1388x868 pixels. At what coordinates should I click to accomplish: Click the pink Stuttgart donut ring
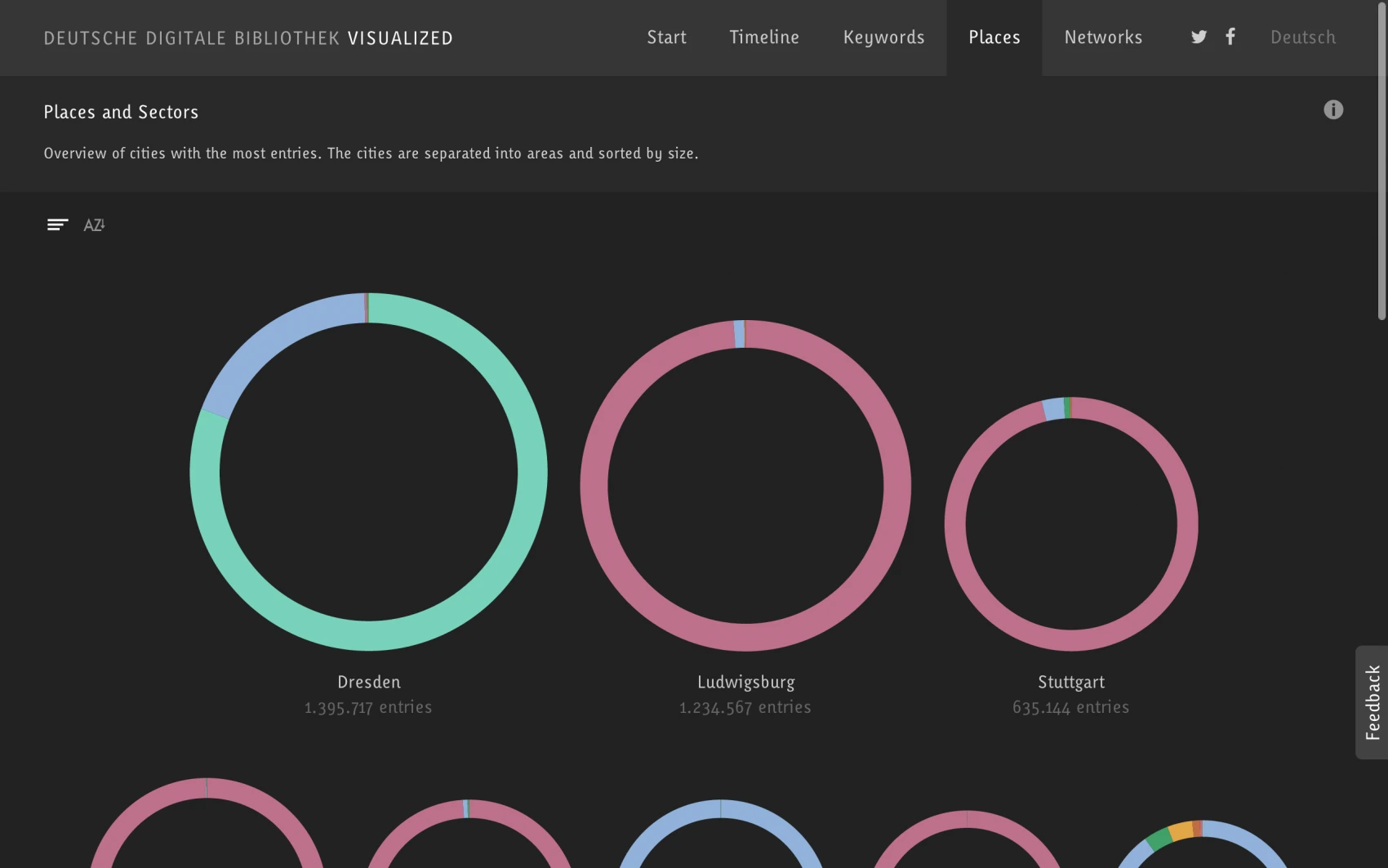click(1187, 524)
